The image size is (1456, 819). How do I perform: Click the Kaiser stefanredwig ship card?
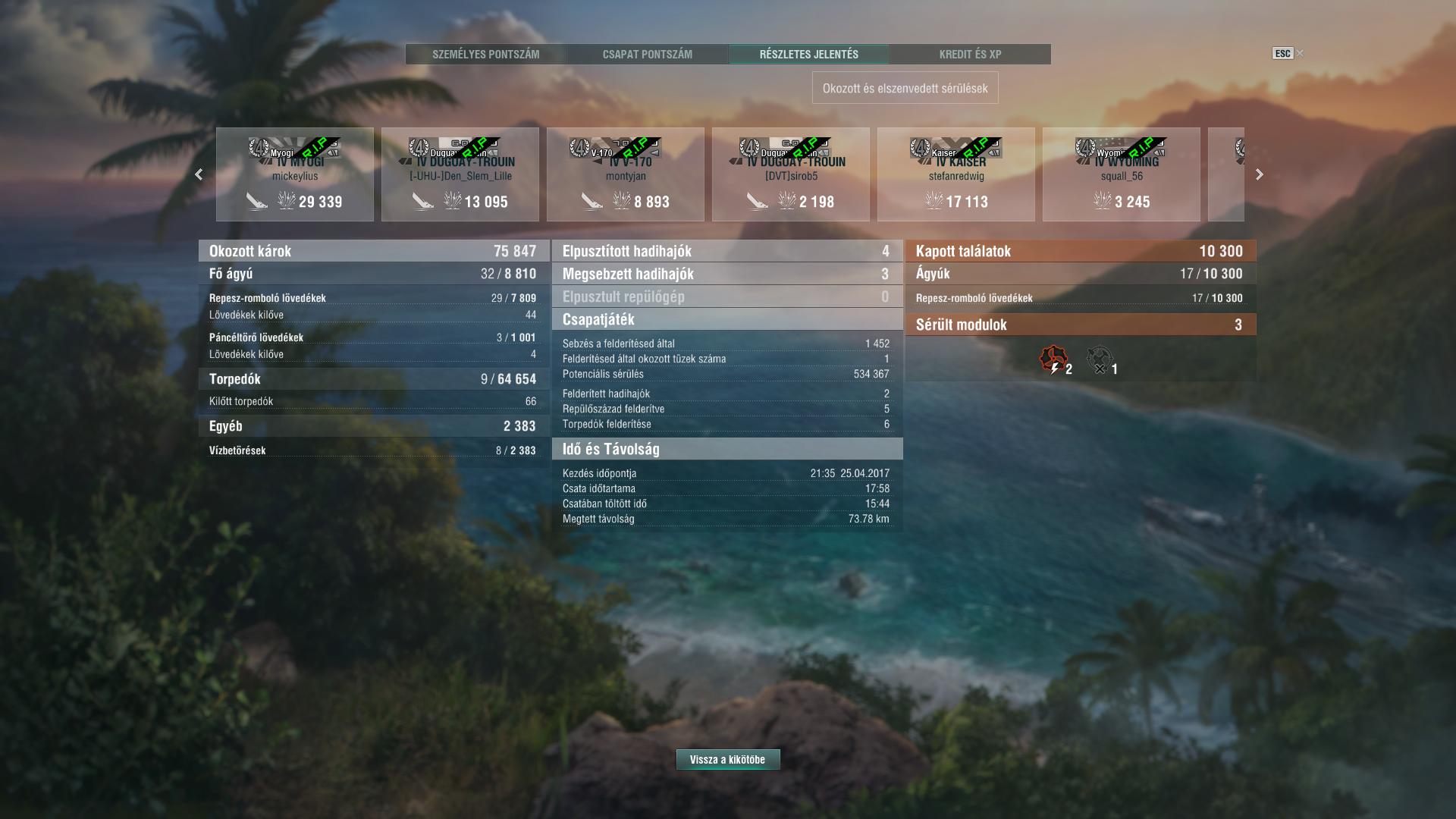point(956,174)
